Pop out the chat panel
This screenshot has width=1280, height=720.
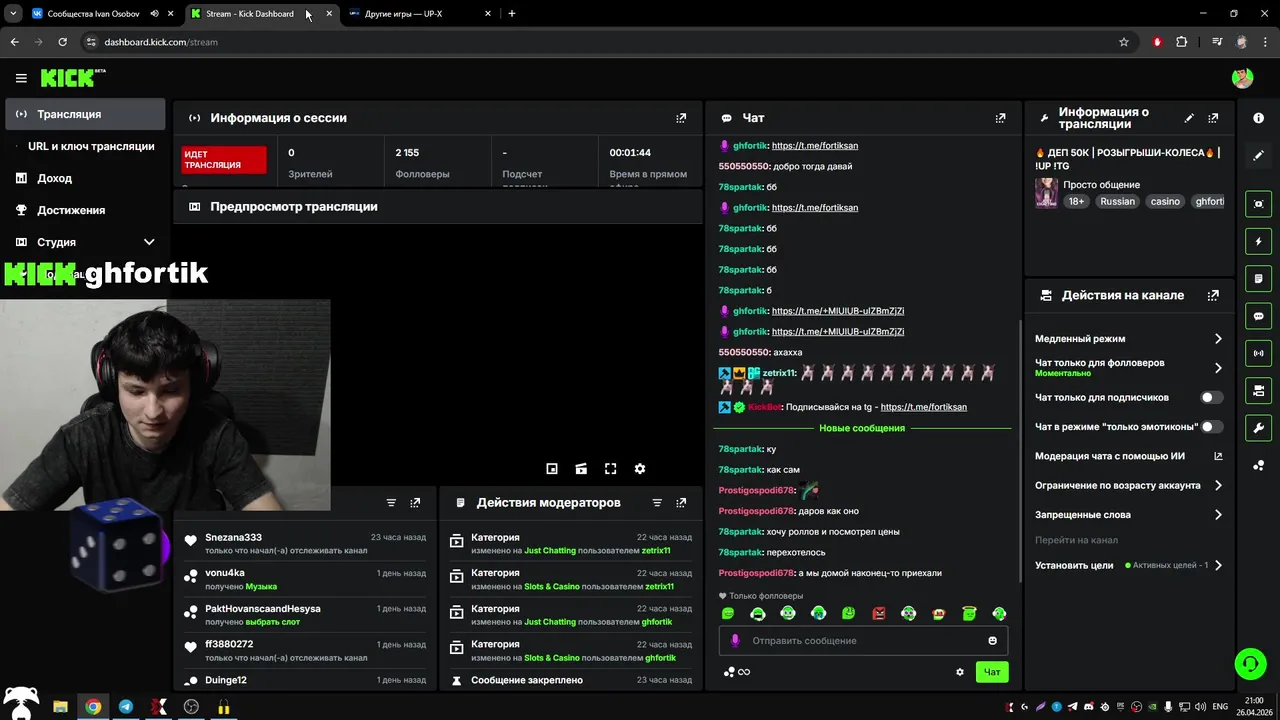pos(1000,118)
